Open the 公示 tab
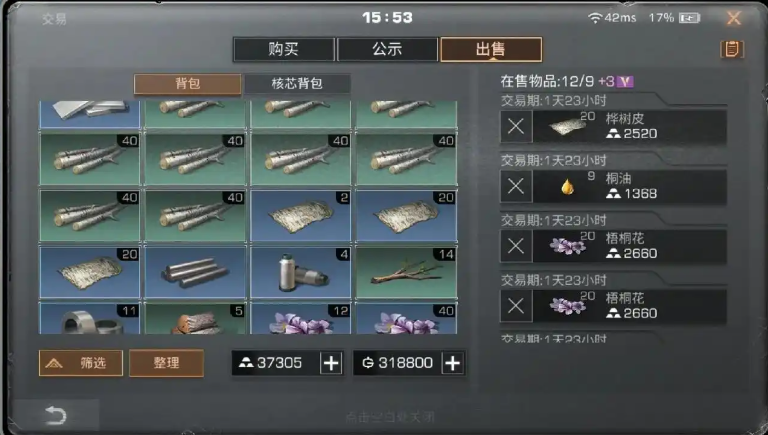Screen dimensions: 768x435 coord(387,49)
